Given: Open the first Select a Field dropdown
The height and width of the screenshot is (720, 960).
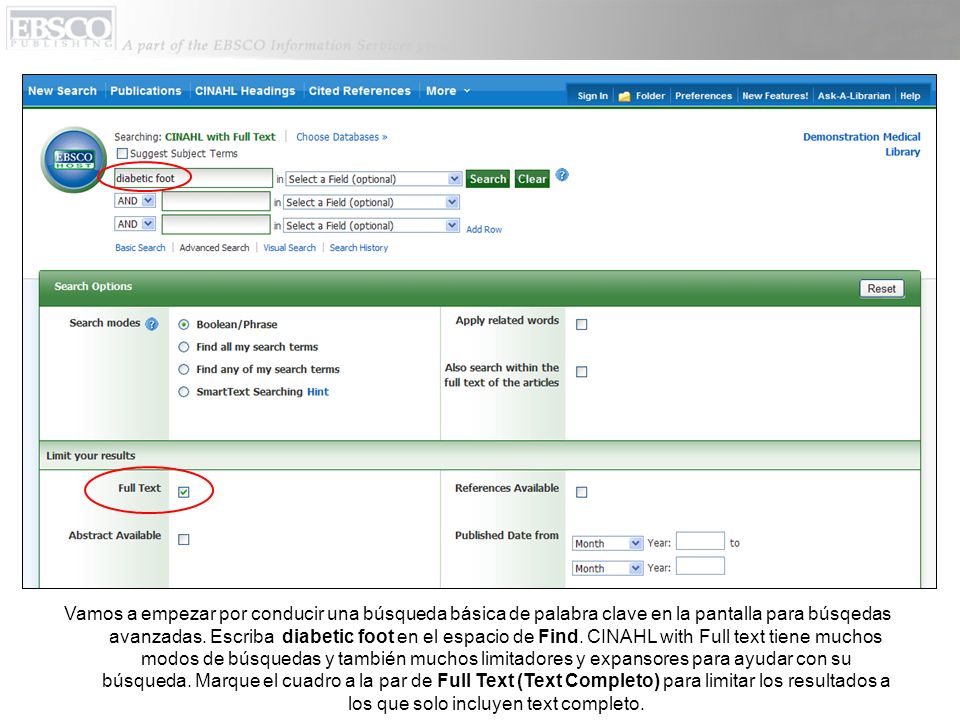Looking at the screenshot, I should tap(373, 179).
